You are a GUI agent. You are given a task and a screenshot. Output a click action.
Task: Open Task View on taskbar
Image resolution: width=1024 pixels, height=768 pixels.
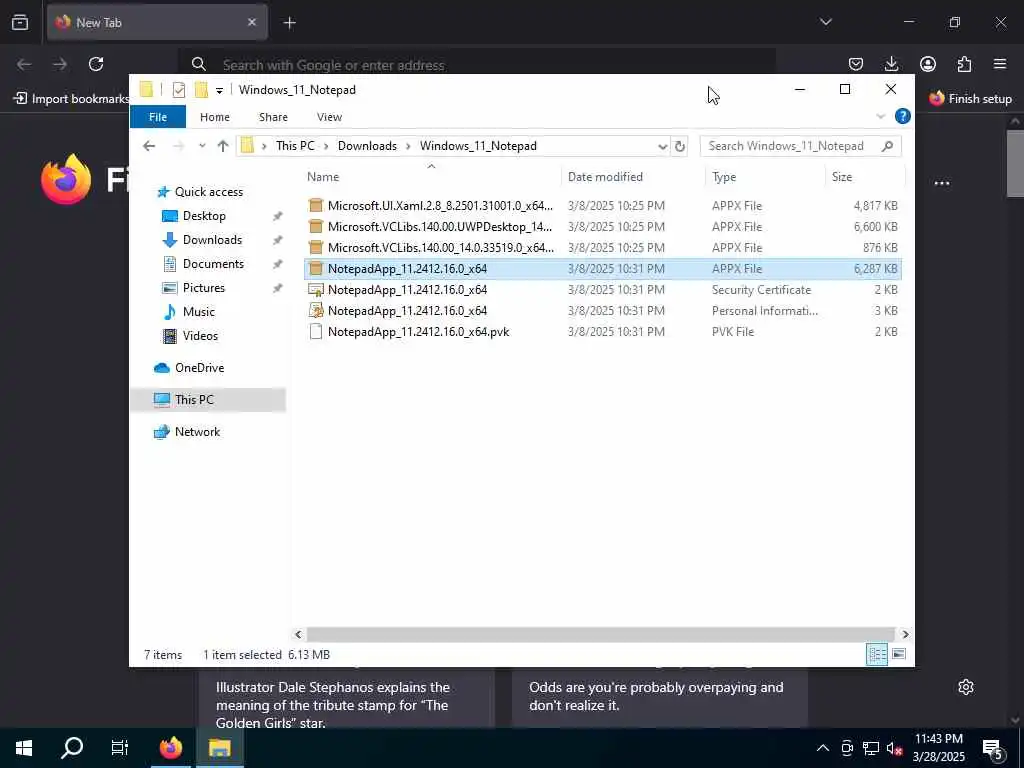click(x=120, y=748)
